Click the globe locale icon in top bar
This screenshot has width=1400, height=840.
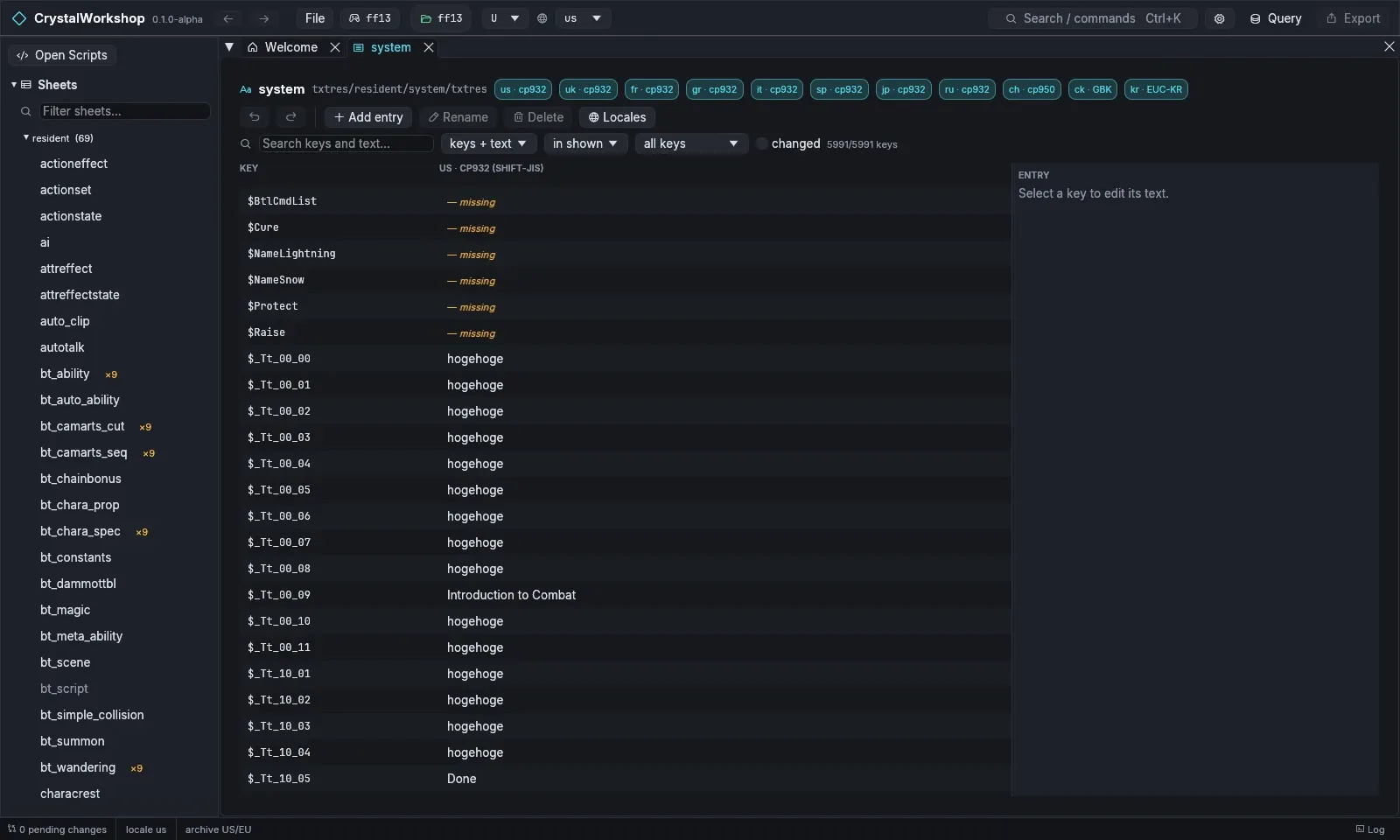[542, 18]
